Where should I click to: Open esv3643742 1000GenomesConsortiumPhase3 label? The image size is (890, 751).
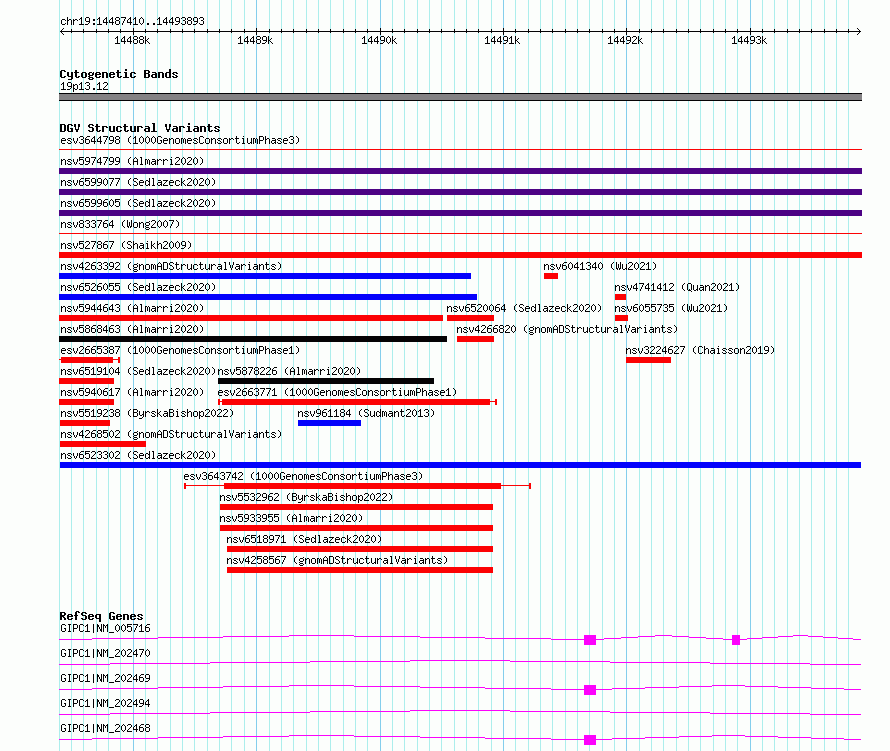[303, 476]
